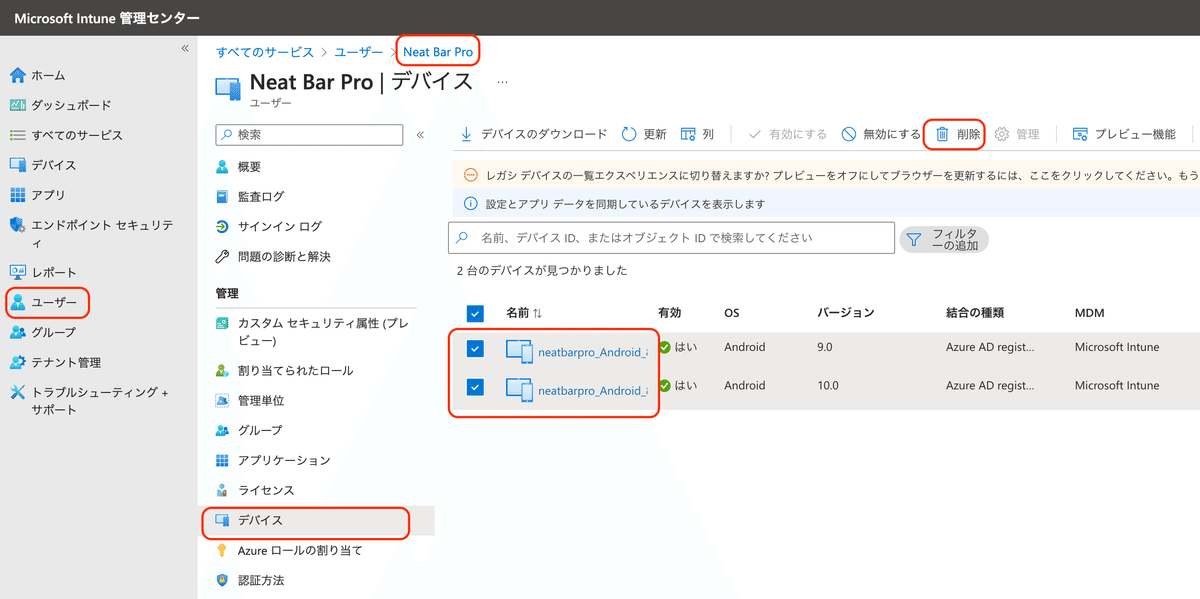Click Microsoft Intune MDM in 10.0 row
The width and height of the screenshot is (1200, 599).
pos(1117,385)
